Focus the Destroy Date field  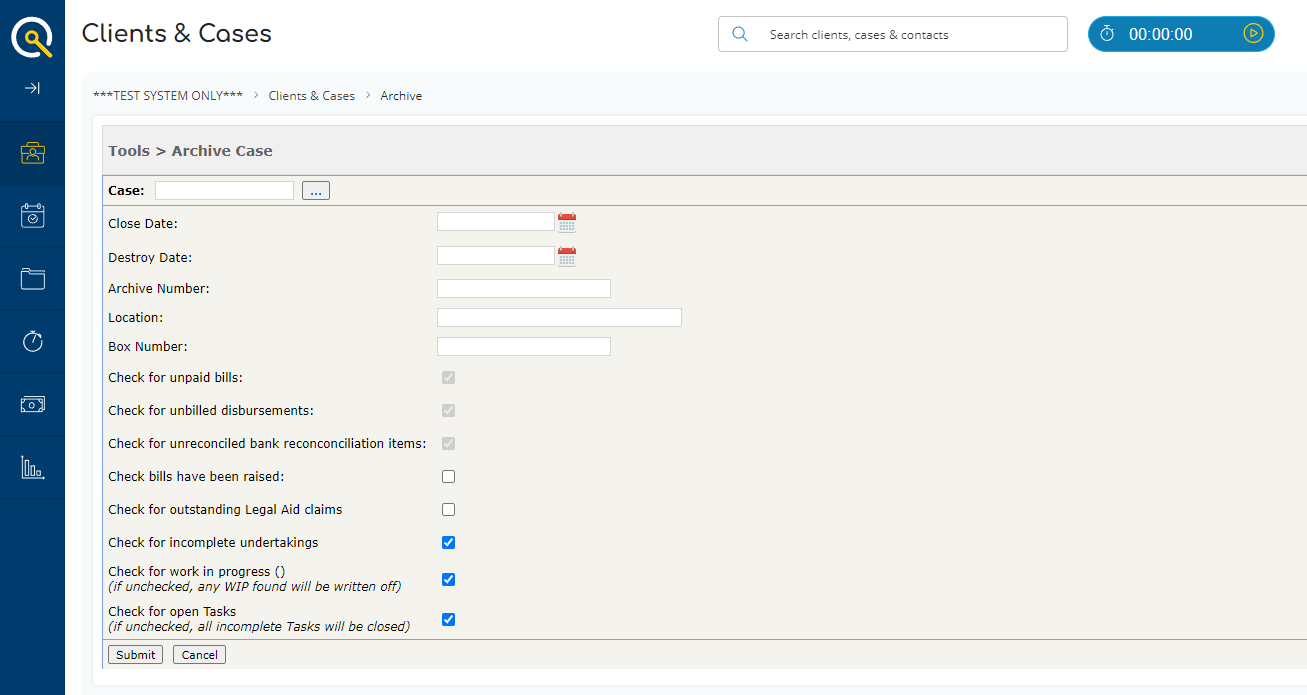(x=496, y=256)
